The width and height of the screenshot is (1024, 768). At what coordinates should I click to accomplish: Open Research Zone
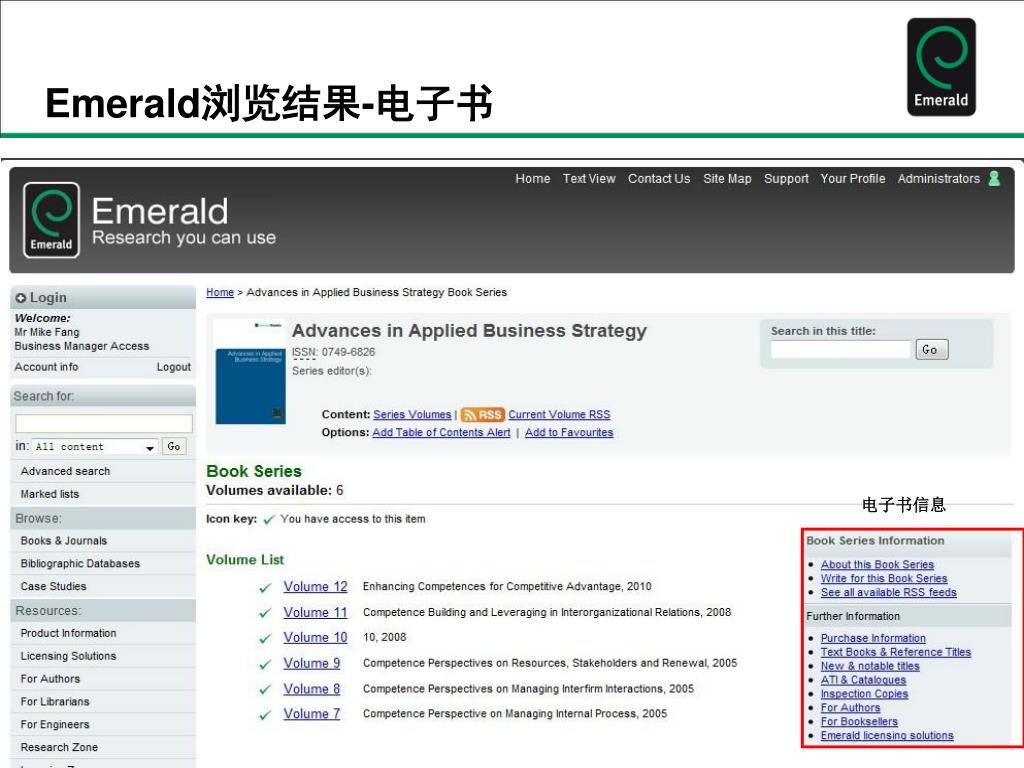tap(59, 747)
